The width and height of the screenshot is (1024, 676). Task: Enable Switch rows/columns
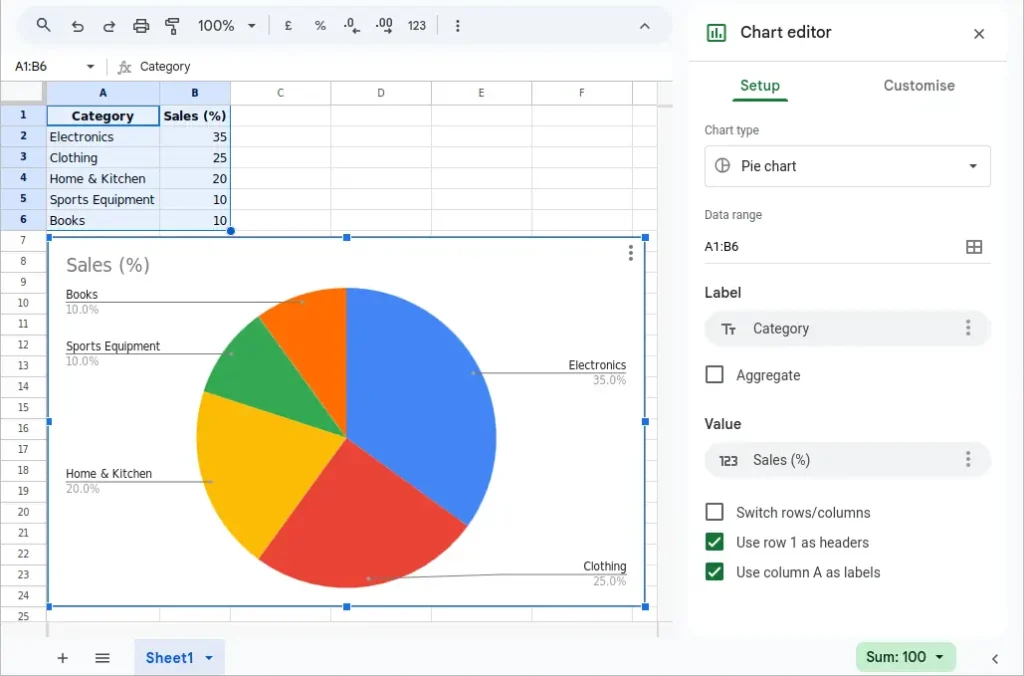tap(715, 511)
